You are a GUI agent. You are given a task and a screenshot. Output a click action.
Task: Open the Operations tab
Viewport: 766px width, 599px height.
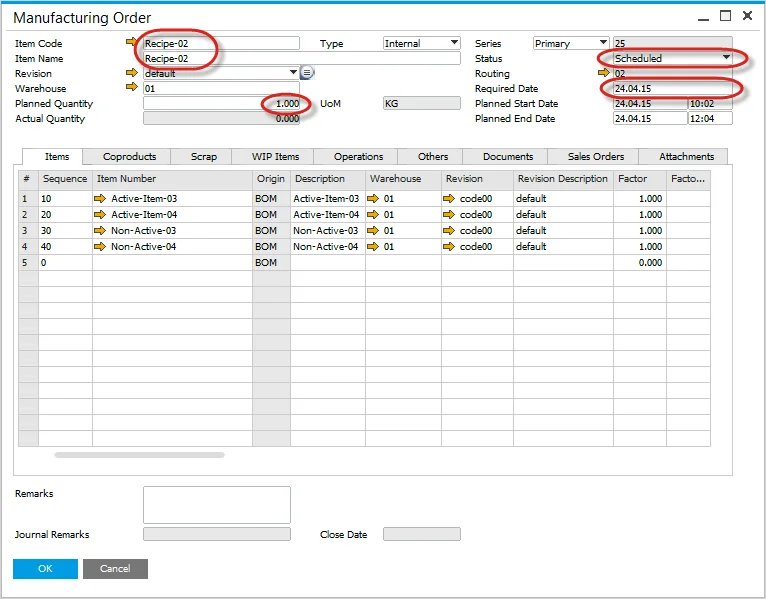(x=358, y=156)
